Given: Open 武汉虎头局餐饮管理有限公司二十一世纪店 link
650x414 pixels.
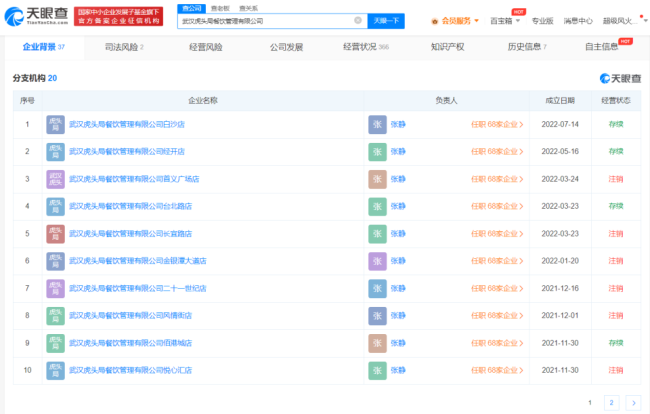Looking at the screenshot, I should point(138,288).
